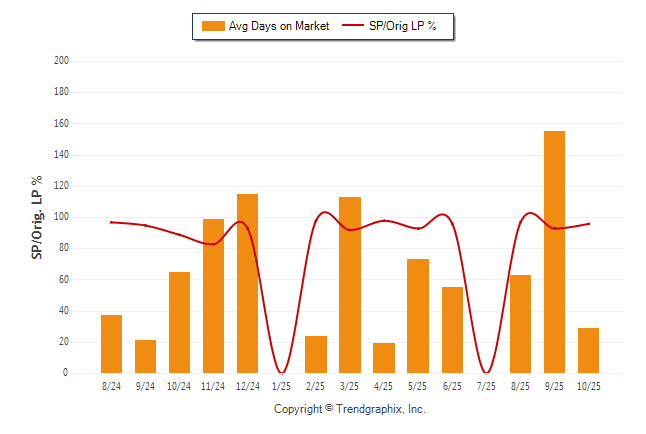
Task: Click the 5/25 orange bar
Action: point(418,316)
